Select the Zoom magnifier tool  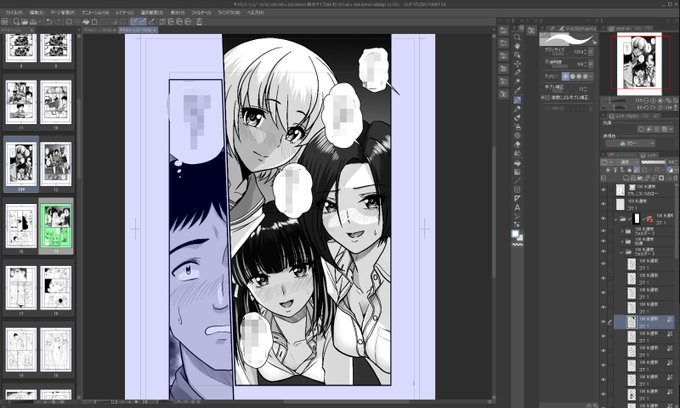coord(517,37)
